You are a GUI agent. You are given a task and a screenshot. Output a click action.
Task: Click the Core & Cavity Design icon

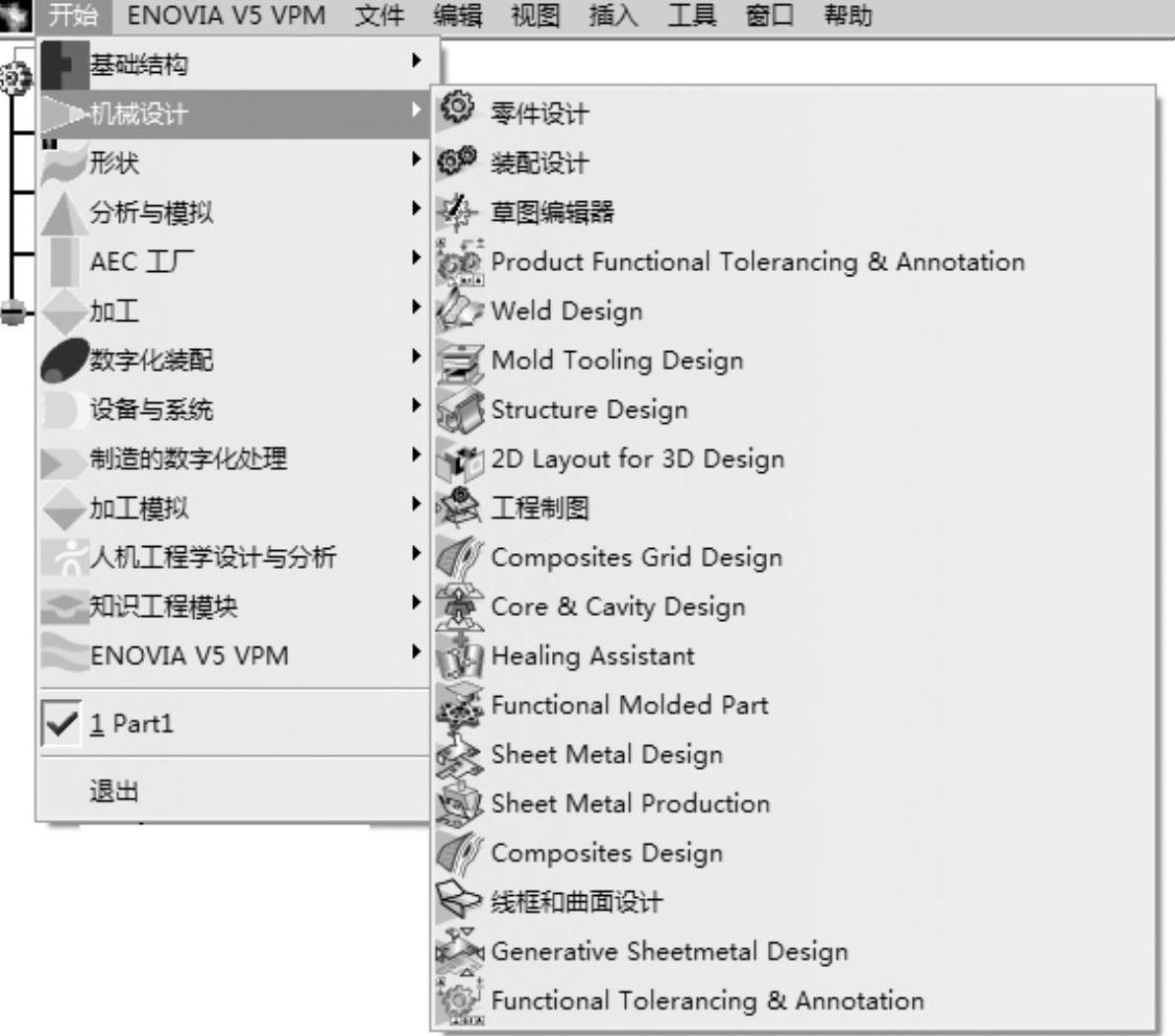point(459,606)
